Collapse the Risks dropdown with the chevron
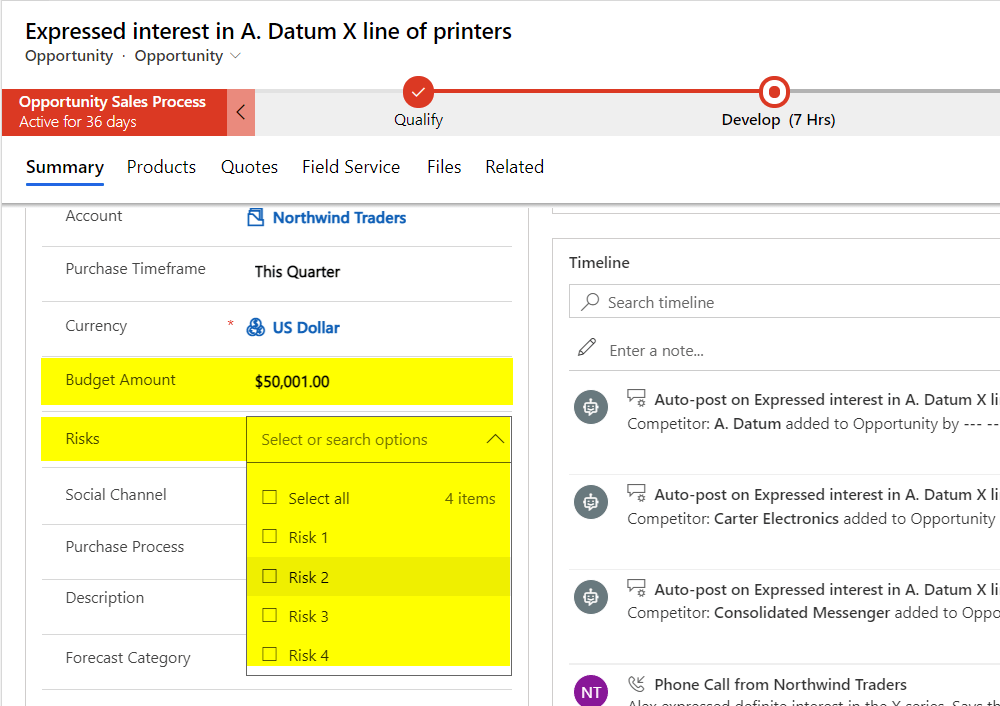1000x706 pixels. (495, 440)
